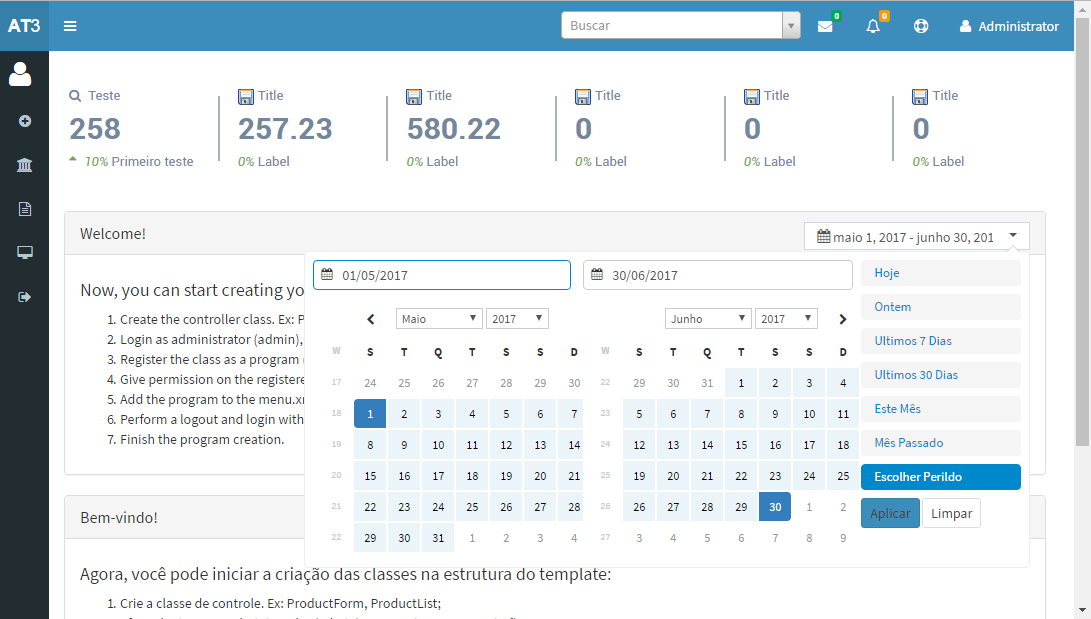This screenshot has width=1091, height=619.
Task: Click the plus circle icon in sidebar
Action: coord(22,120)
